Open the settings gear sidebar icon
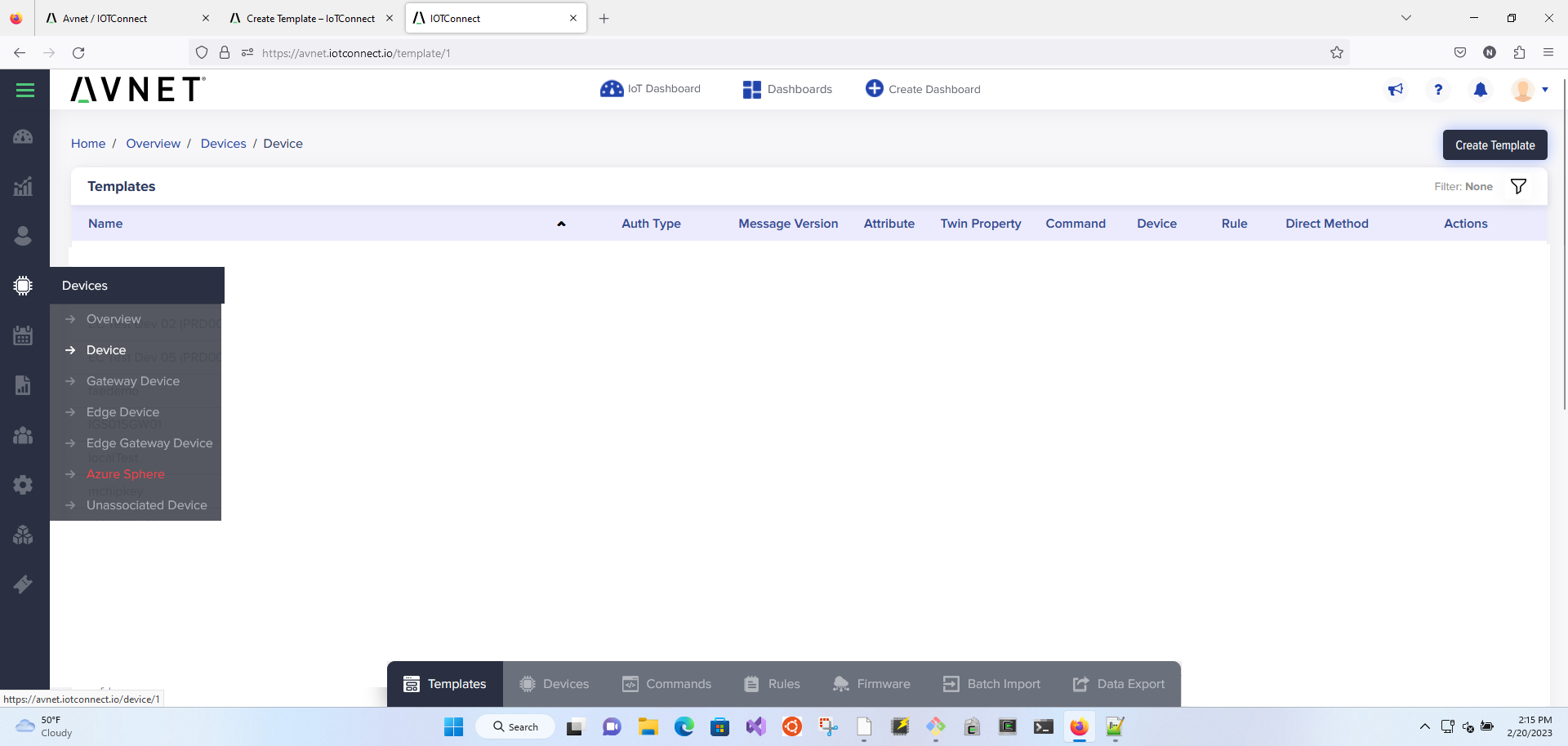The image size is (1568, 746). [23, 485]
